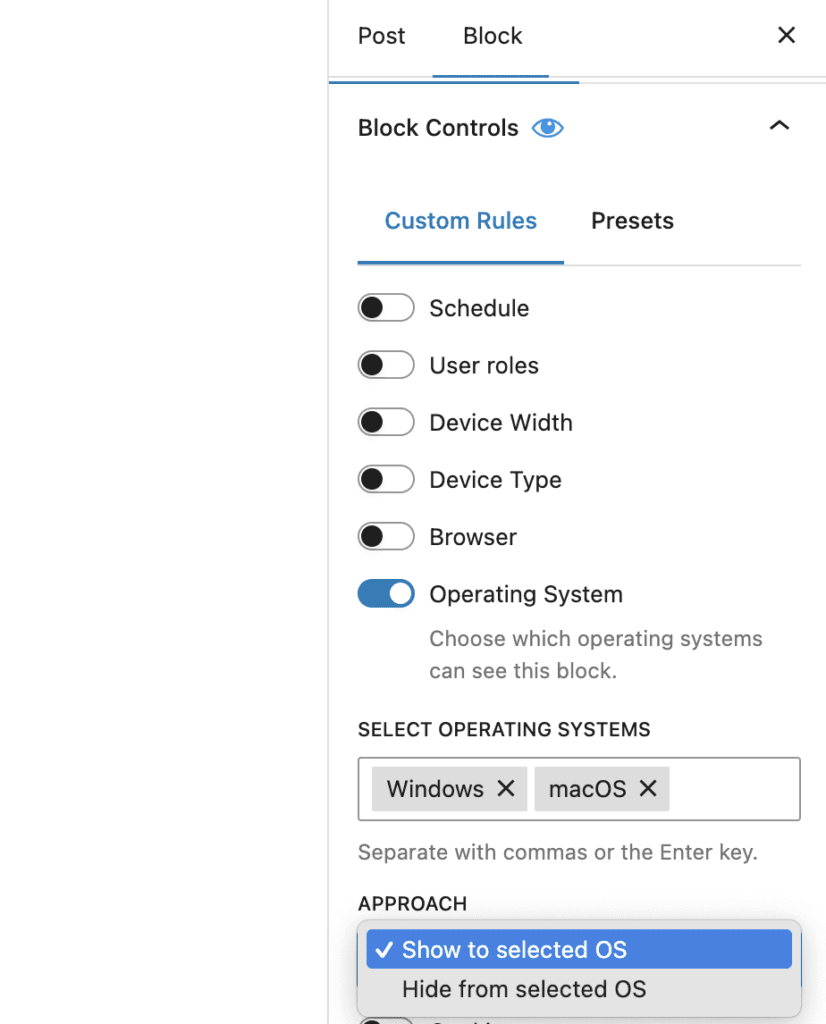This screenshot has height=1024, width=826.
Task: Enable the User roles toggle
Action: tap(386, 364)
